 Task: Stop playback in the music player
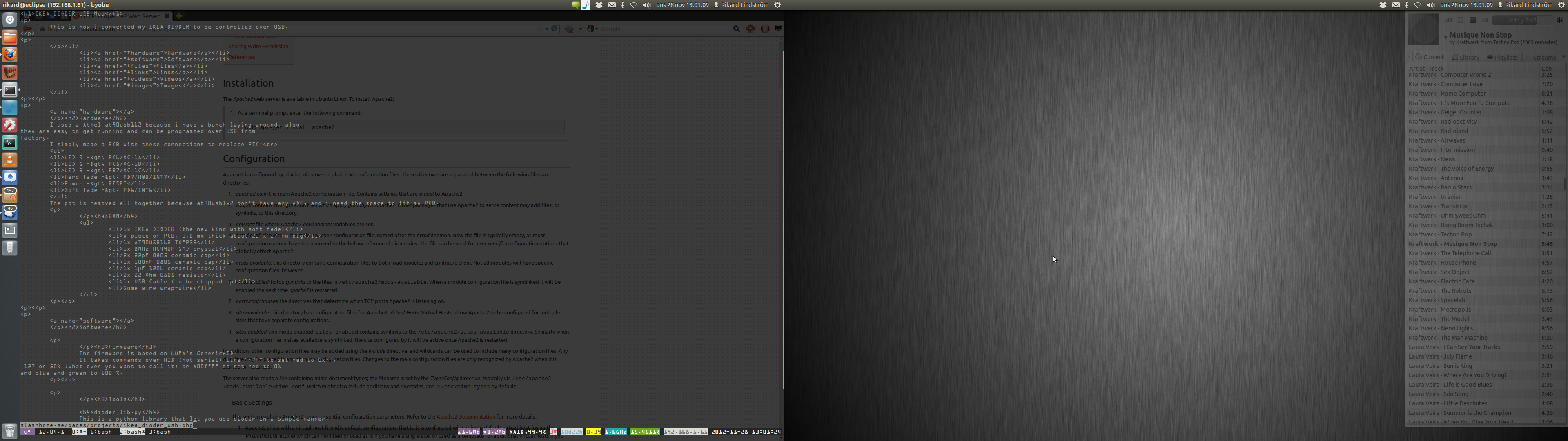(x=1473, y=20)
